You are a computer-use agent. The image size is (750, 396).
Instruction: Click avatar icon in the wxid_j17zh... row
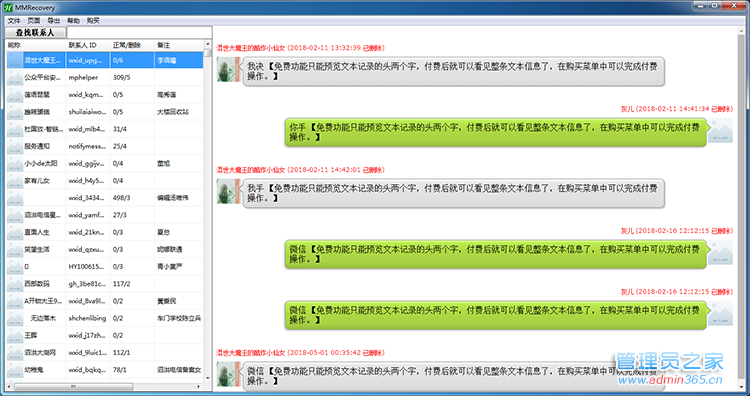click(x=15, y=336)
